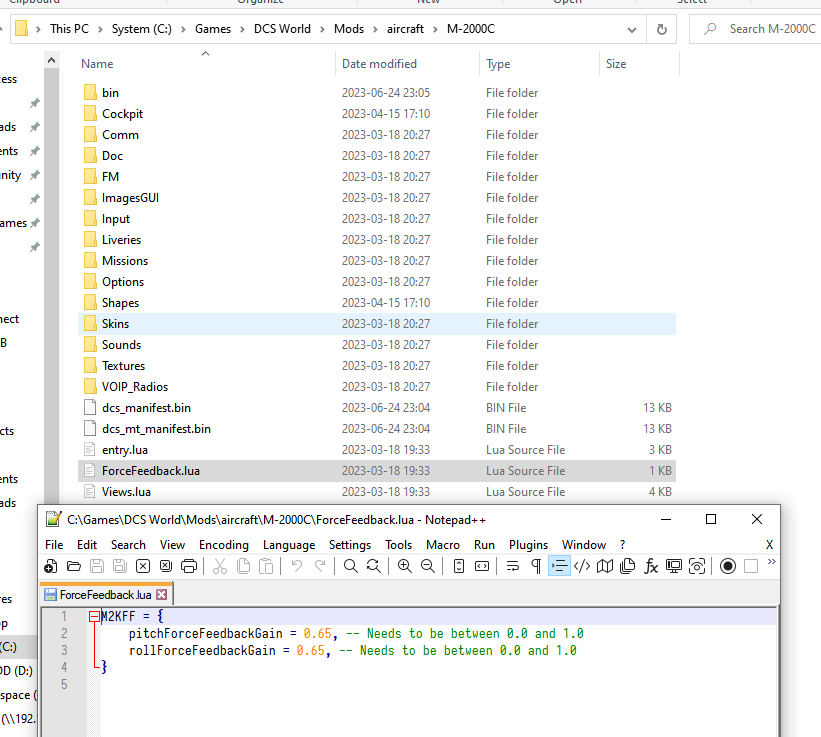Click Start Recording macro button

tap(728, 566)
